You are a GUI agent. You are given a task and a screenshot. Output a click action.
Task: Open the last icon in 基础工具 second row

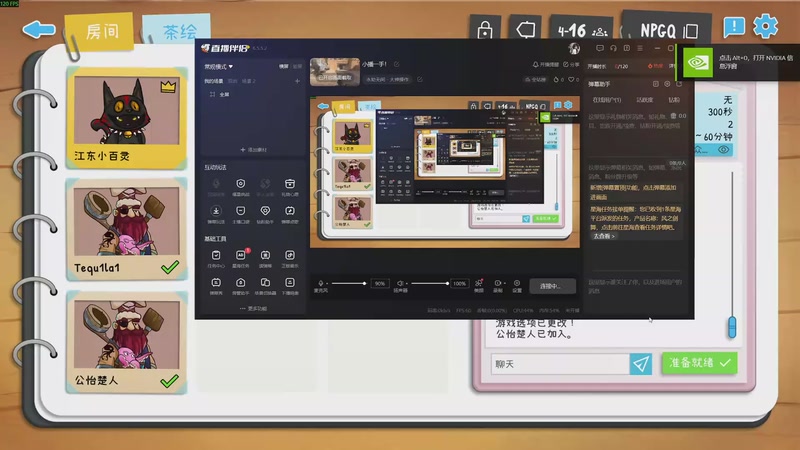[290, 285]
